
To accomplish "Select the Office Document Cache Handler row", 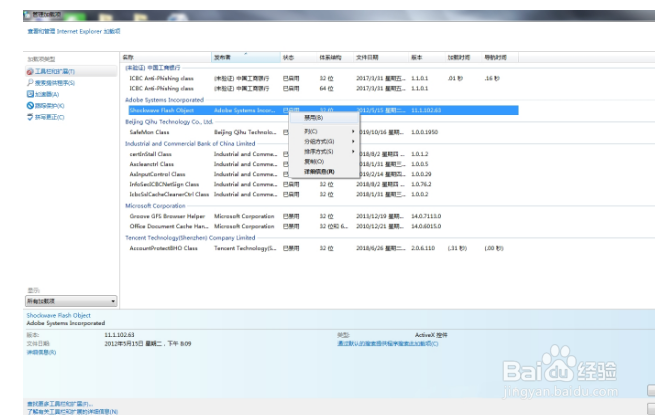I will point(323,226).
